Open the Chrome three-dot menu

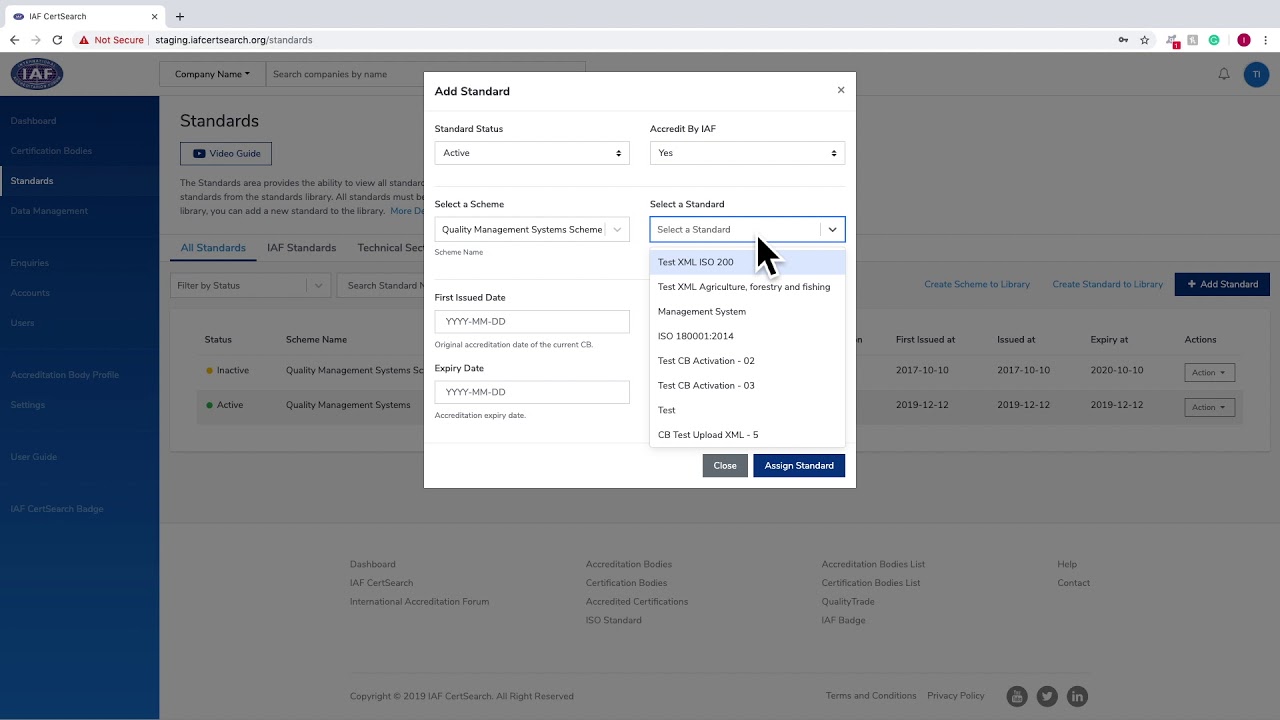[x=1265, y=40]
